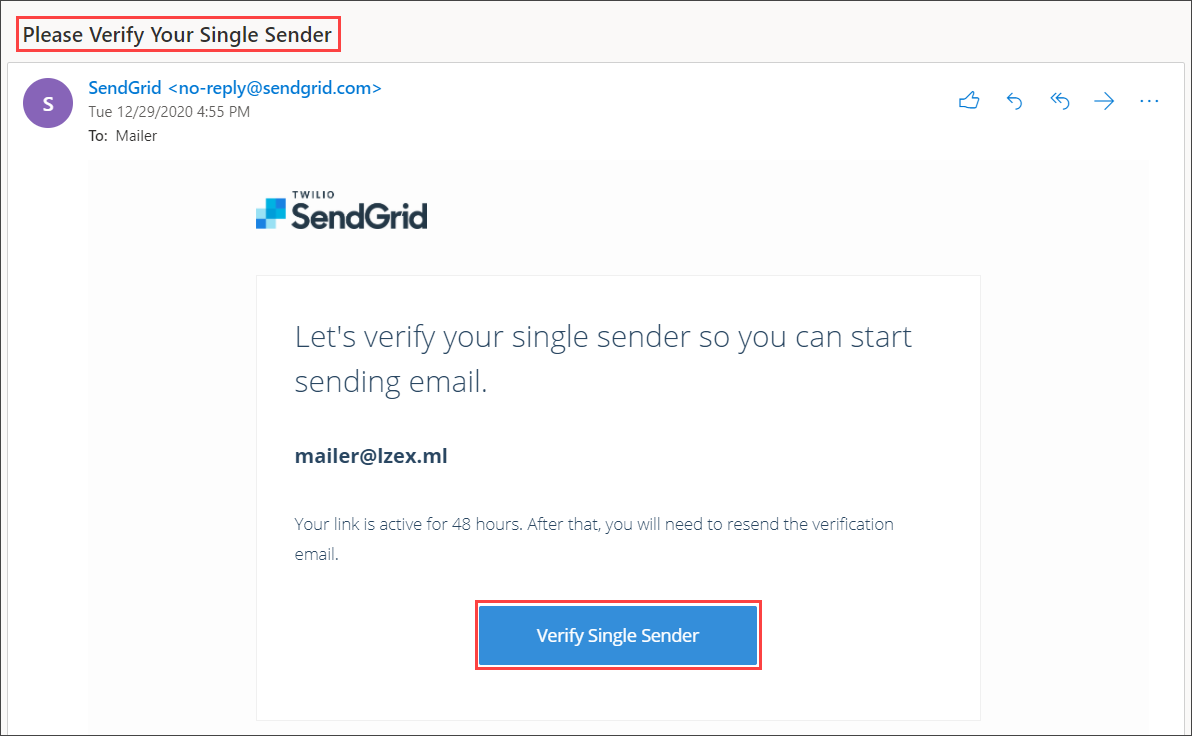Viewport: 1192px width, 736px height.
Task: Click the small TWILIO text above the logo
Action: pyautogui.click(x=313, y=195)
